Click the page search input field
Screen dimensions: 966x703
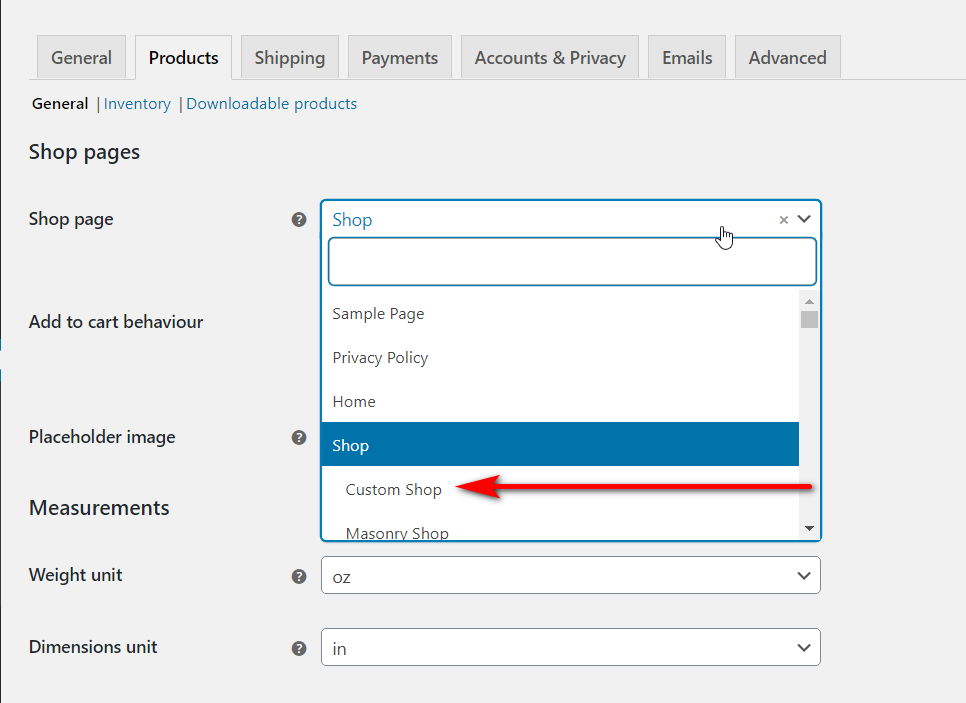tap(572, 262)
